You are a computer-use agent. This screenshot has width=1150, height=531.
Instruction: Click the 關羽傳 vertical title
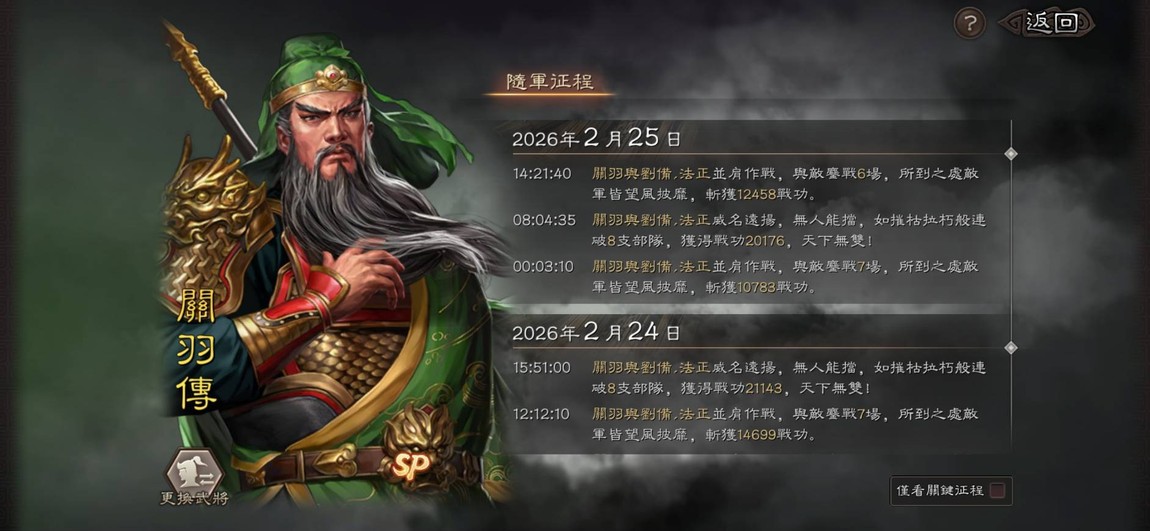pyautogui.click(x=197, y=348)
